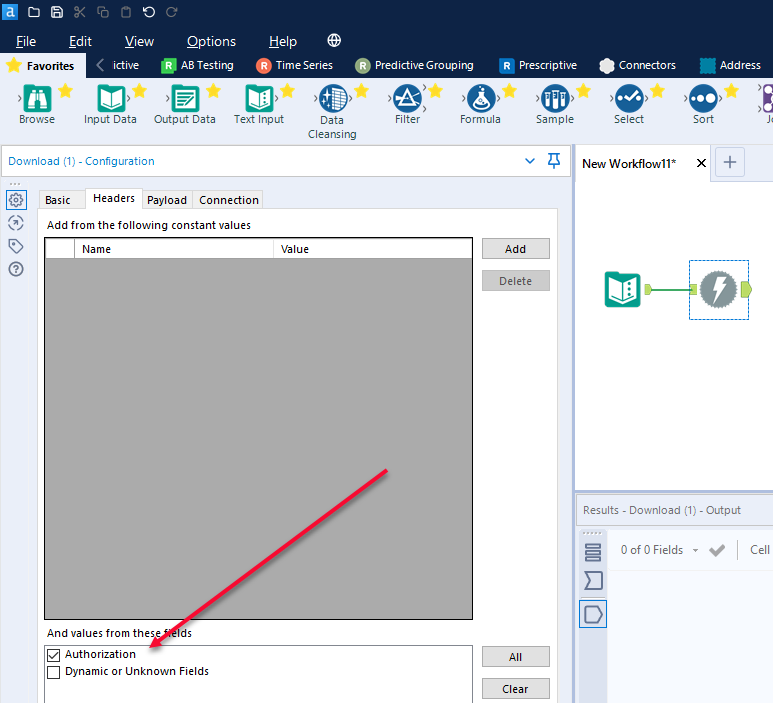Screen dimensions: 773x703
Task: Select the Output Data tool
Action: 185,99
